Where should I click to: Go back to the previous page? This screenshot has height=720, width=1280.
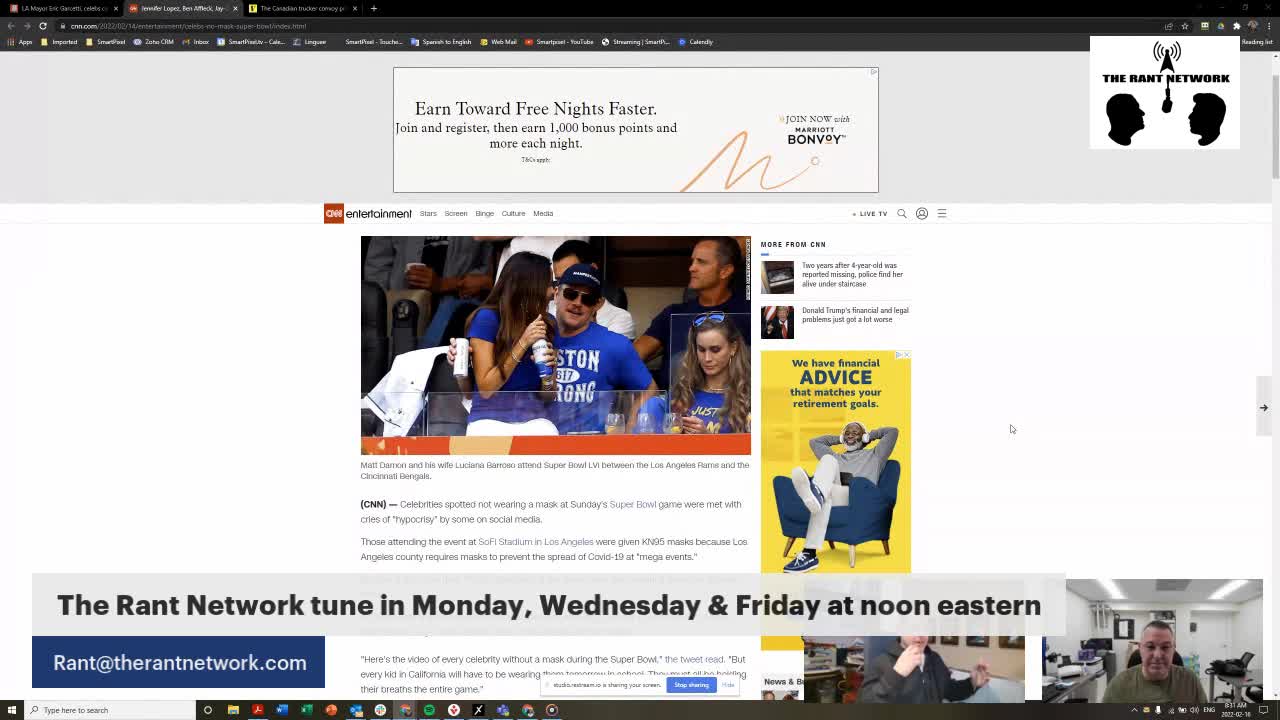coord(11,26)
